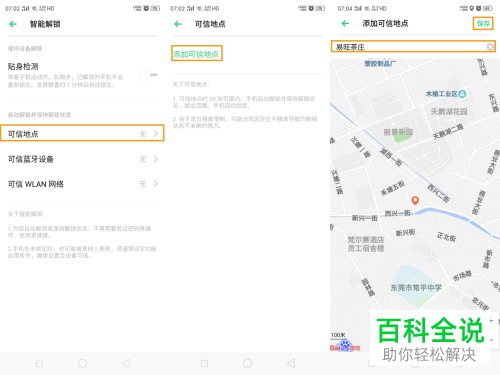Image resolution: width=500 pixels, height=375 pixels.
Task: Toggle the 贴身检测 switch
Action: pos(148,75)
